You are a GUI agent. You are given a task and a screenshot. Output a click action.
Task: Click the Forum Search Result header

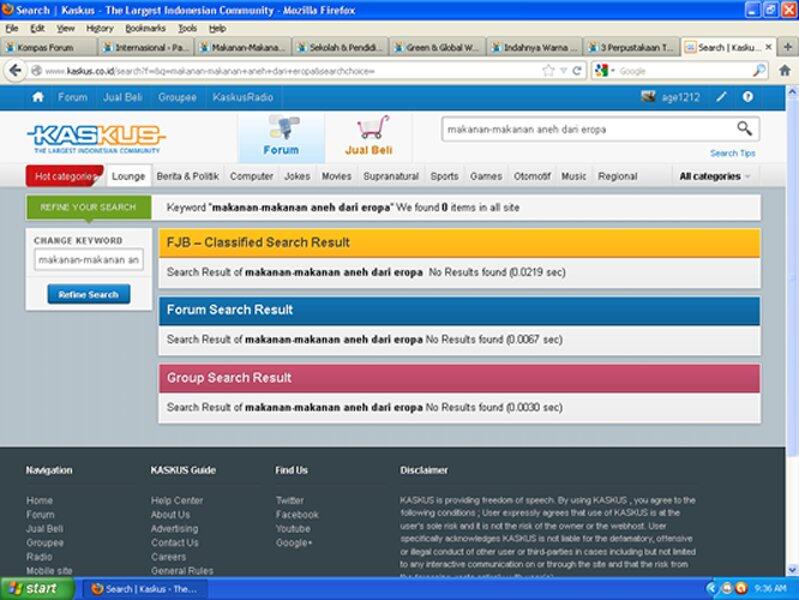(459, 310)
